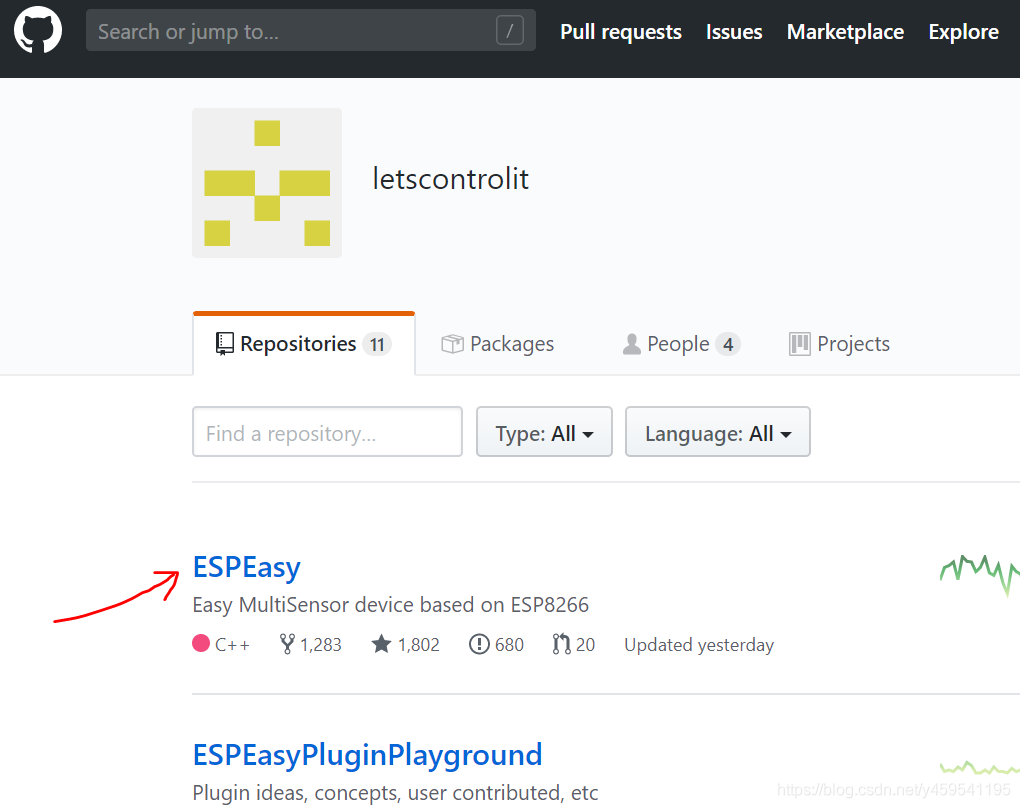The width and height of the screenshot is (1020, 808).
Task: Click the C++ language label
Action: pos(232,645)
